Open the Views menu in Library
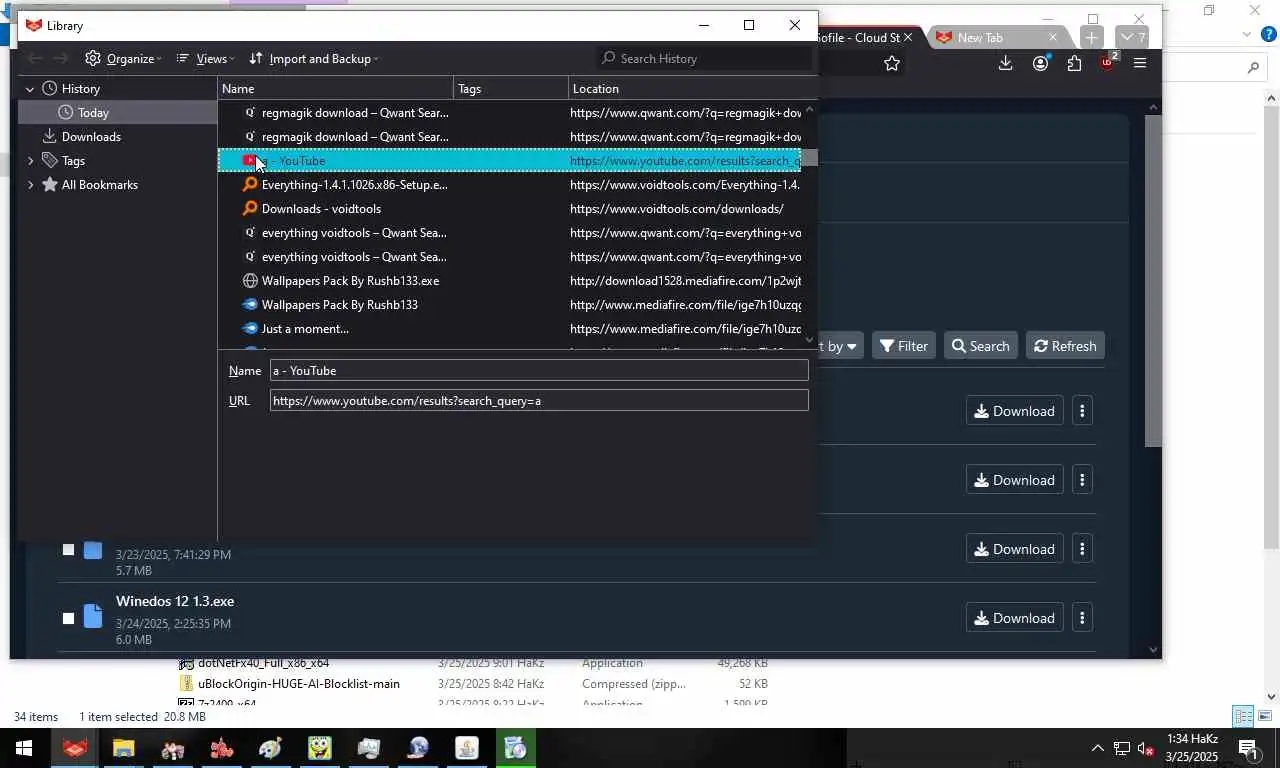Viewport: 1280px width, 768px height. tap(204, 59)
